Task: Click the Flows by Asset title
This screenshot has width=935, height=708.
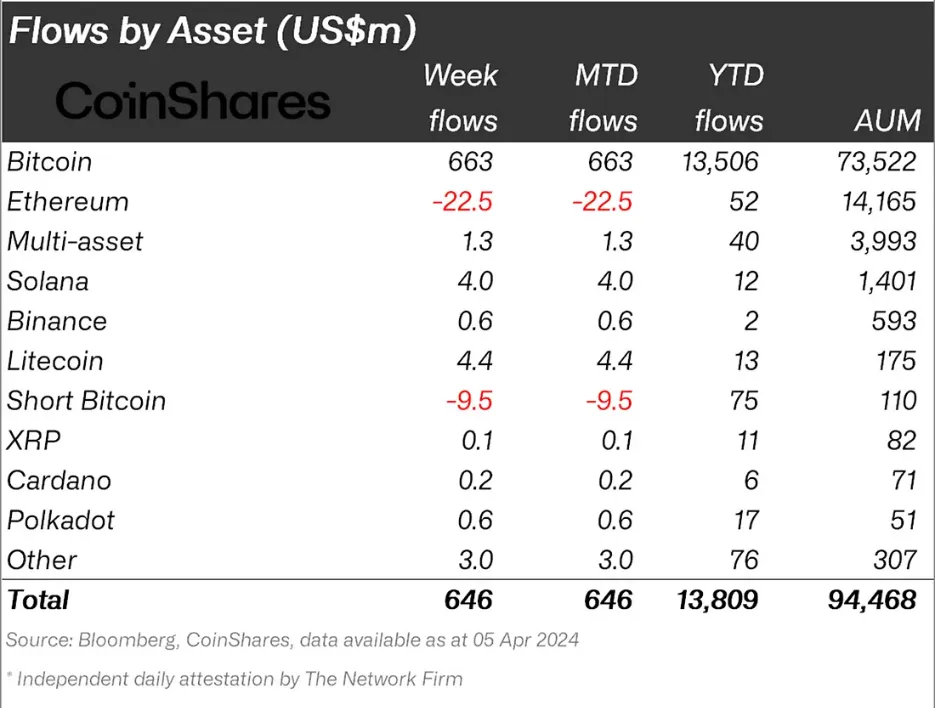Action: tap(212, 30)
